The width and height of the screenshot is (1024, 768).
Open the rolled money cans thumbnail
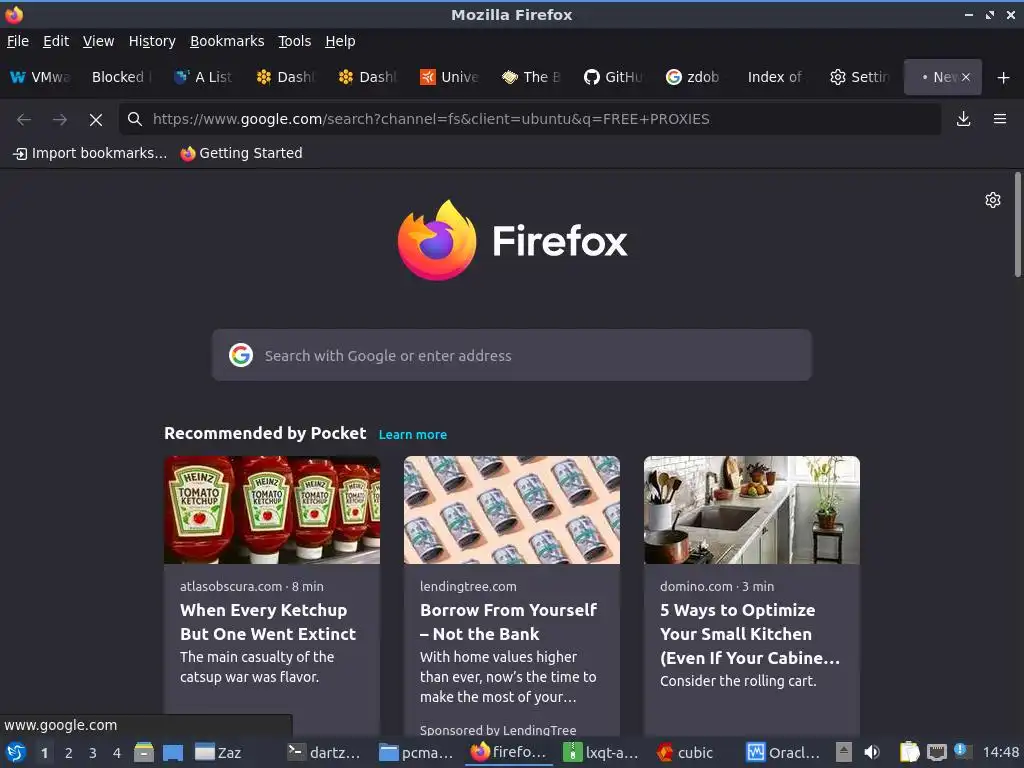tap(512, 510)
